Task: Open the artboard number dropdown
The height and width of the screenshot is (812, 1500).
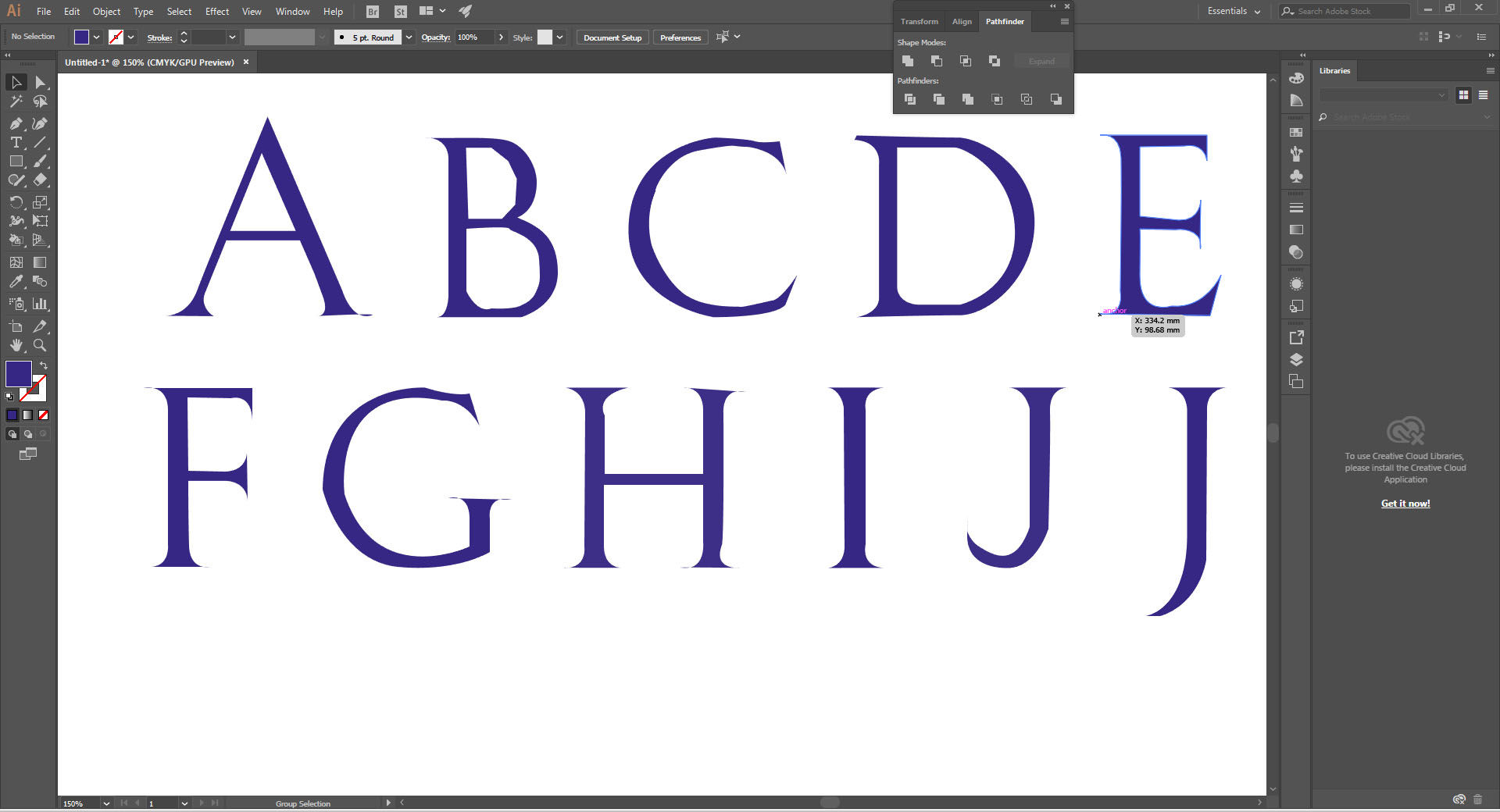Action: click(x=184, y=803)
